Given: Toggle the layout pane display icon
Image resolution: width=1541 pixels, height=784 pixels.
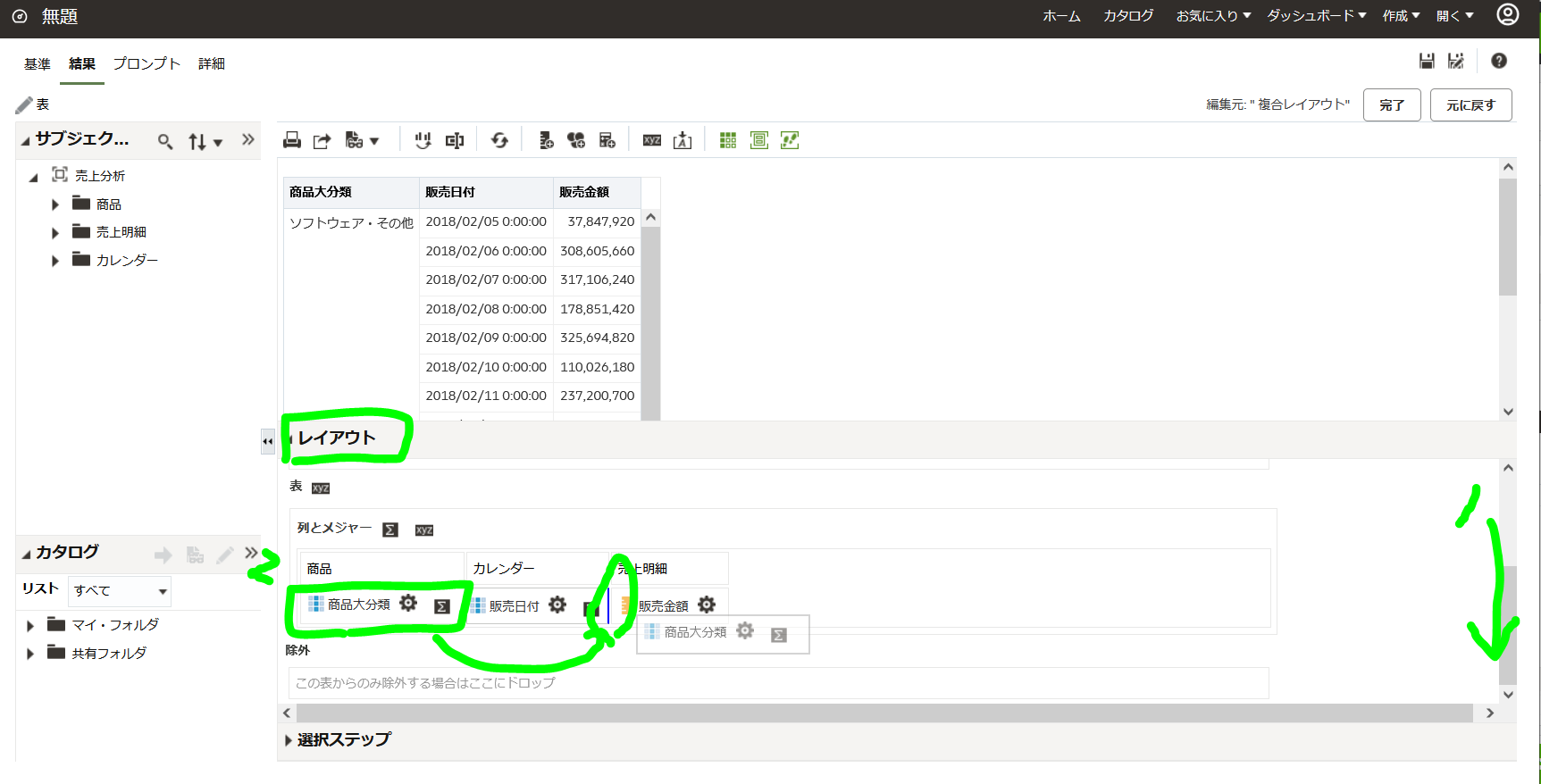Looking at the screenshot, I should coord(759,140).
